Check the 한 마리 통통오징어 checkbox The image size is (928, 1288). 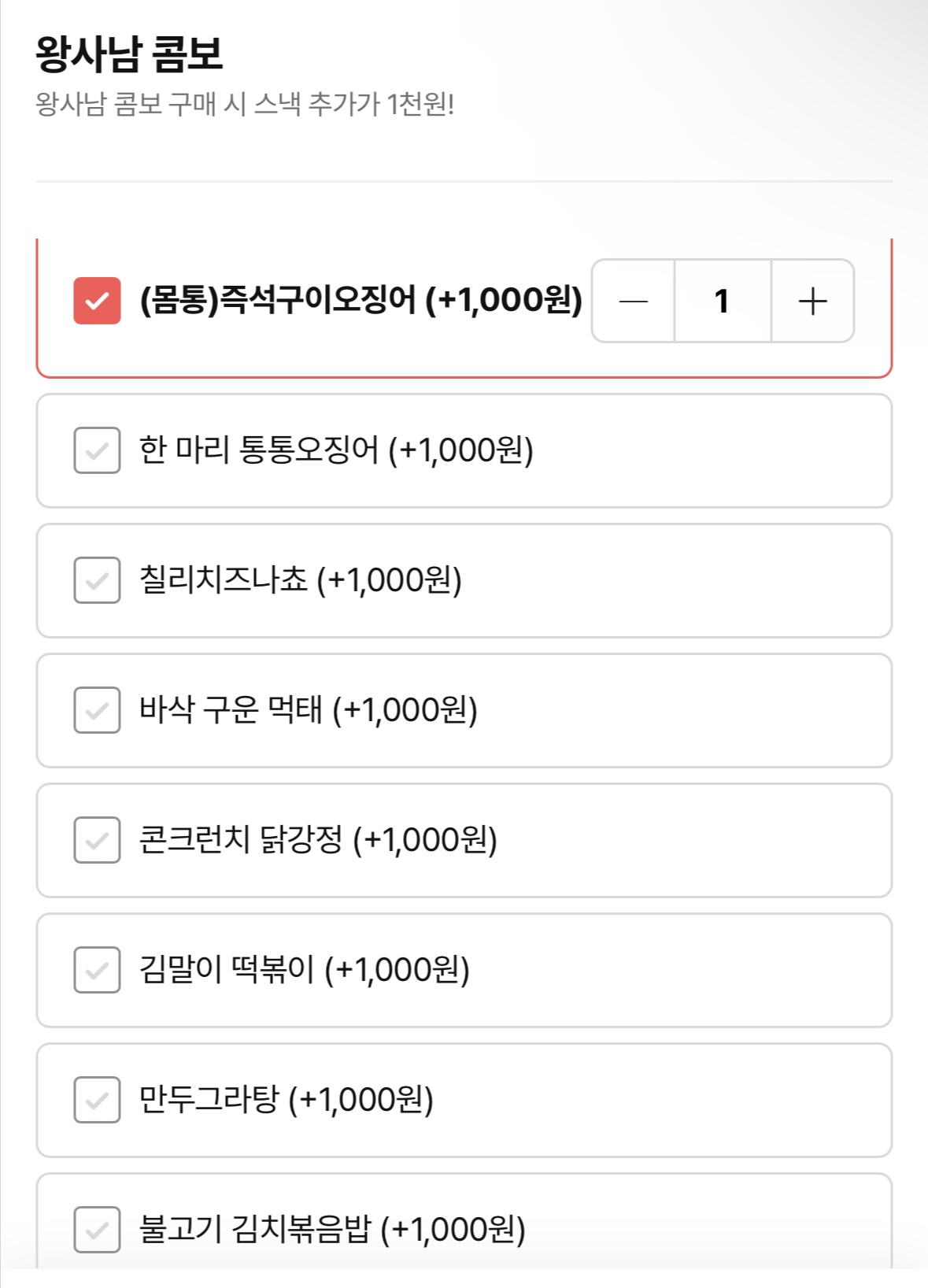97,450
